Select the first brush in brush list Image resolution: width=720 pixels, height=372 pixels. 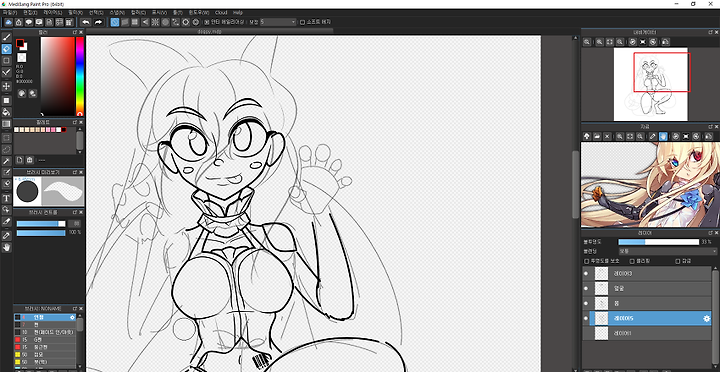tap(45, 317)
